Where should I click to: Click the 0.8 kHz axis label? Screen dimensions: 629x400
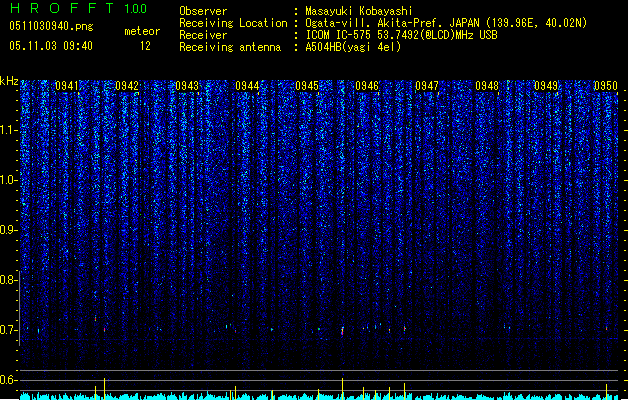pos(8,280)
